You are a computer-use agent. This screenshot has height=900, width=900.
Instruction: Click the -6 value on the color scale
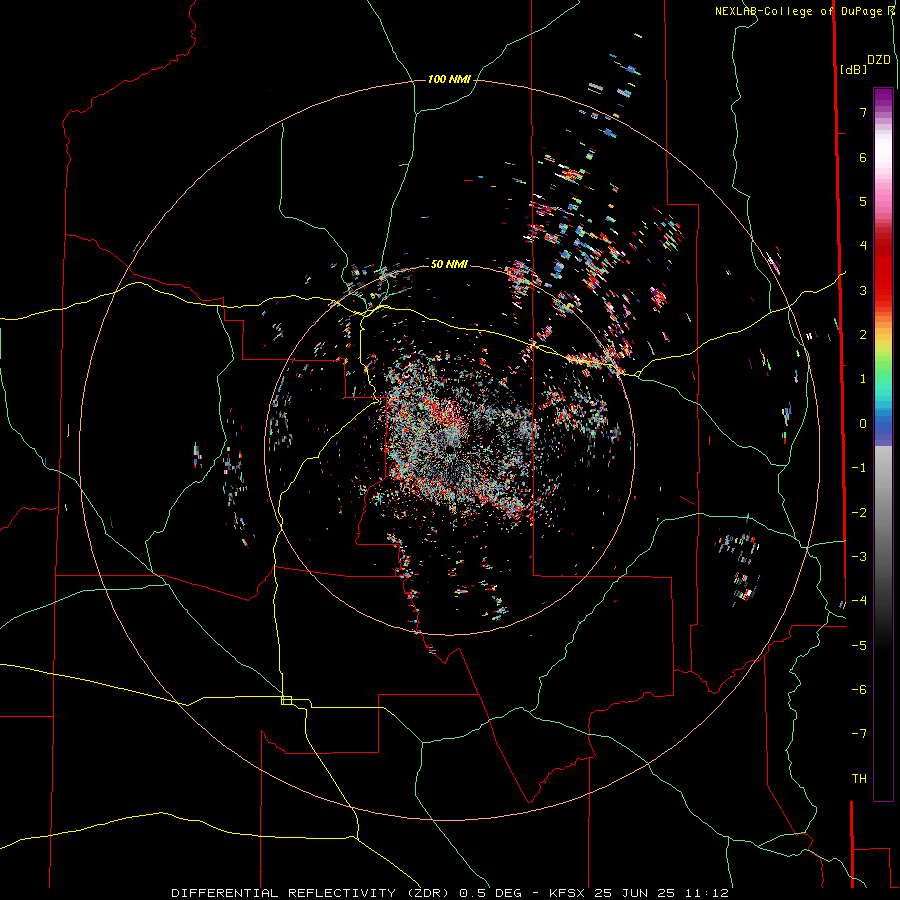point(859,690)
